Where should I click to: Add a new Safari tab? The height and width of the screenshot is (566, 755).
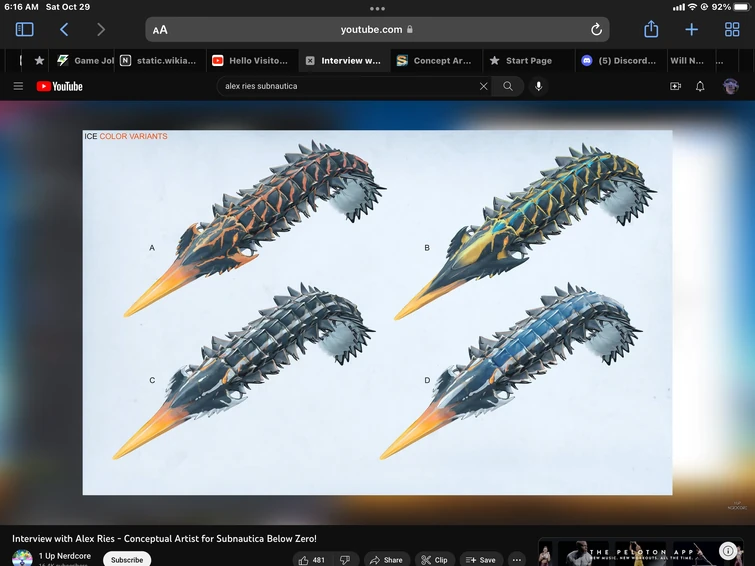(691, 29)
